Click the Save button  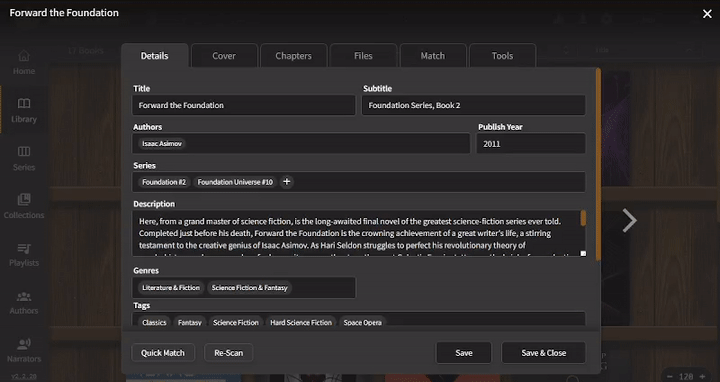(464, 353)
